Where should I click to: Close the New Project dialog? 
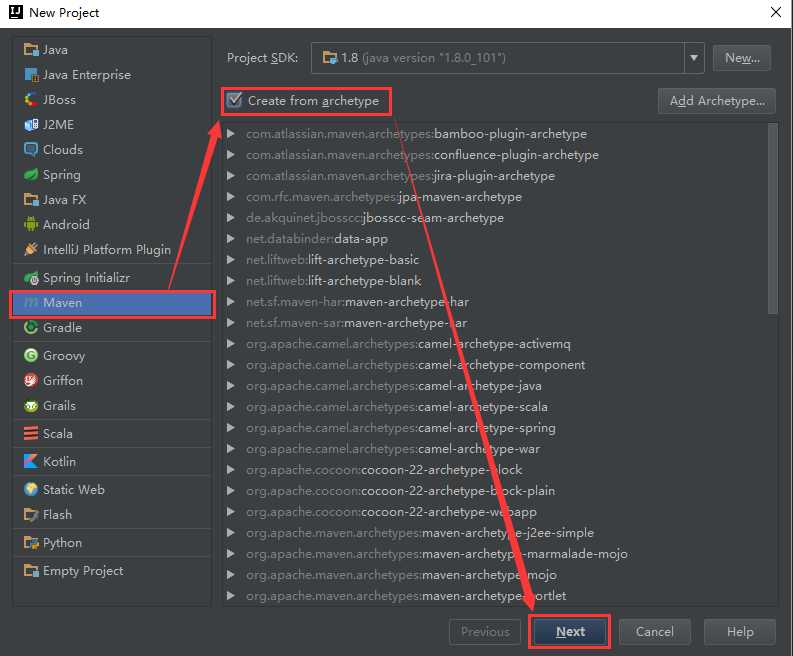776,12
